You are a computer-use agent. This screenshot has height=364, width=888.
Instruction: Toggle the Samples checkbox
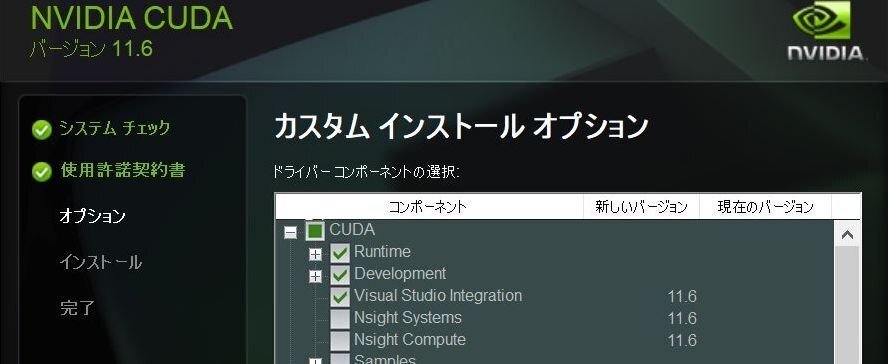(340, 359)
